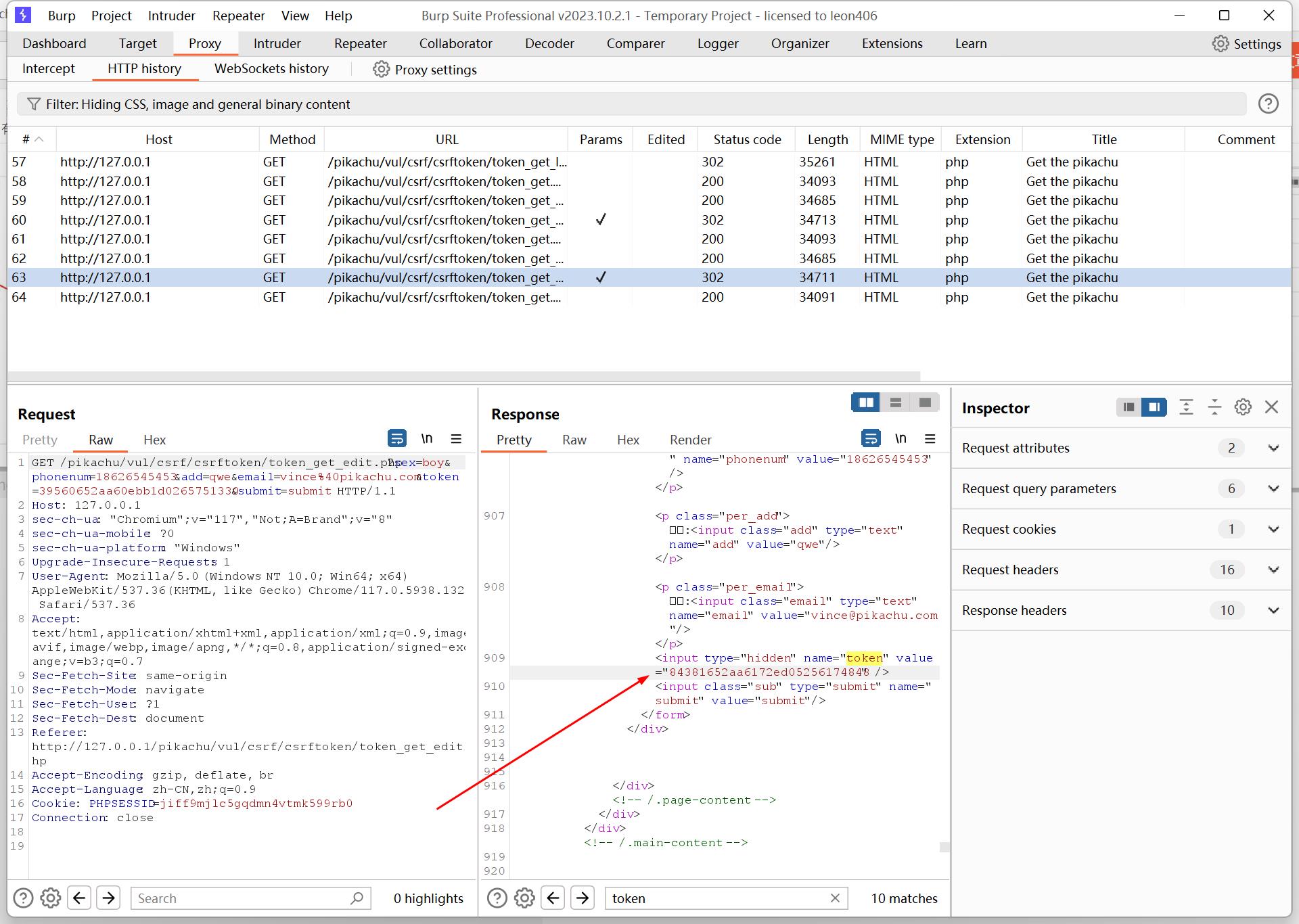Screen dimensions: 1299x924
Task: Toggle word wrap in the Request panel
Action: [396, 438]
